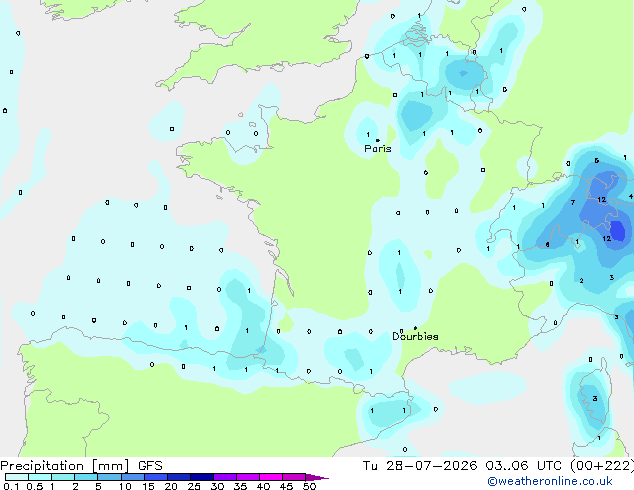Click the Dourbies location label
This screenshot has width=634, height=490.
click(415, 336)
